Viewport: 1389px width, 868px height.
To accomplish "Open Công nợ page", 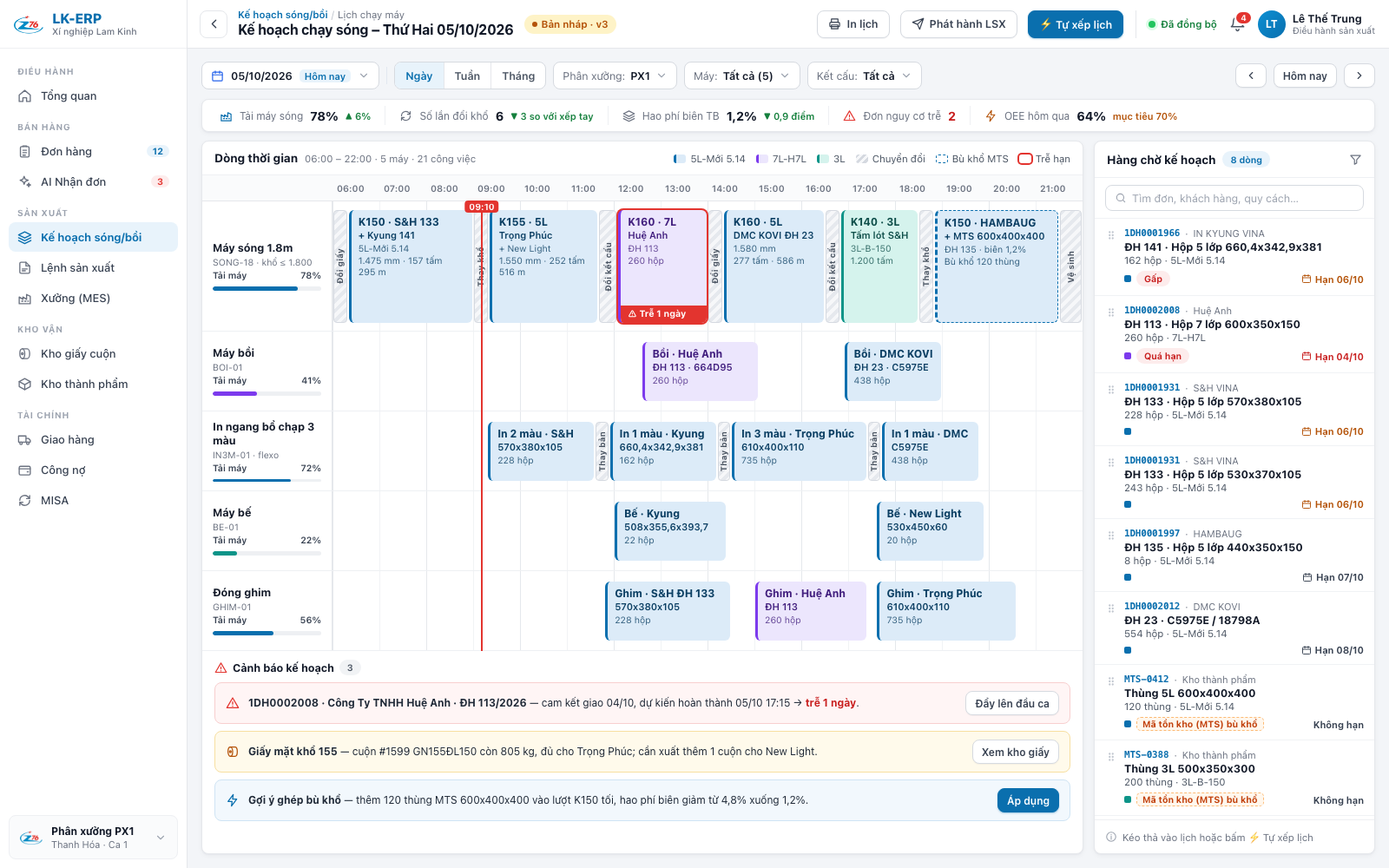I will (x=93, y=470).
